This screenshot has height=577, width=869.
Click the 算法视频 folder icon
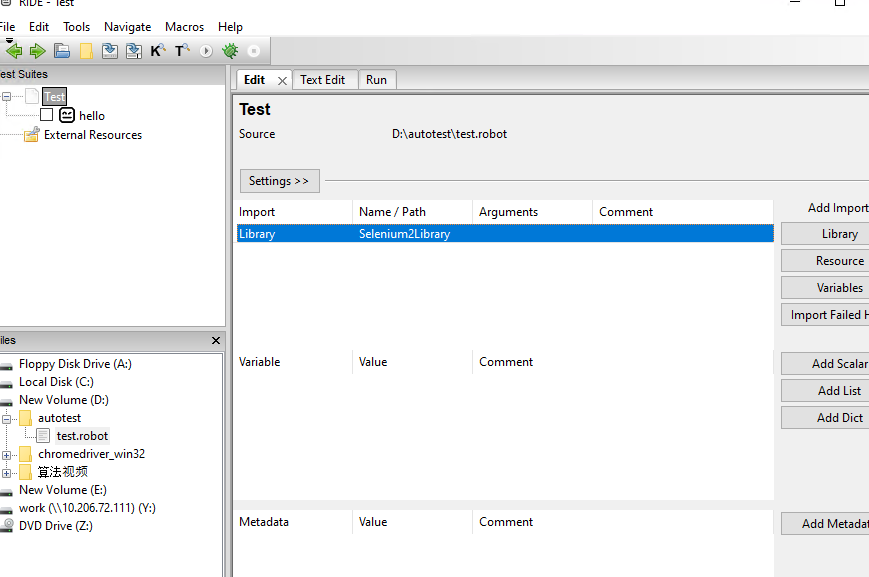tap(25, 472)
